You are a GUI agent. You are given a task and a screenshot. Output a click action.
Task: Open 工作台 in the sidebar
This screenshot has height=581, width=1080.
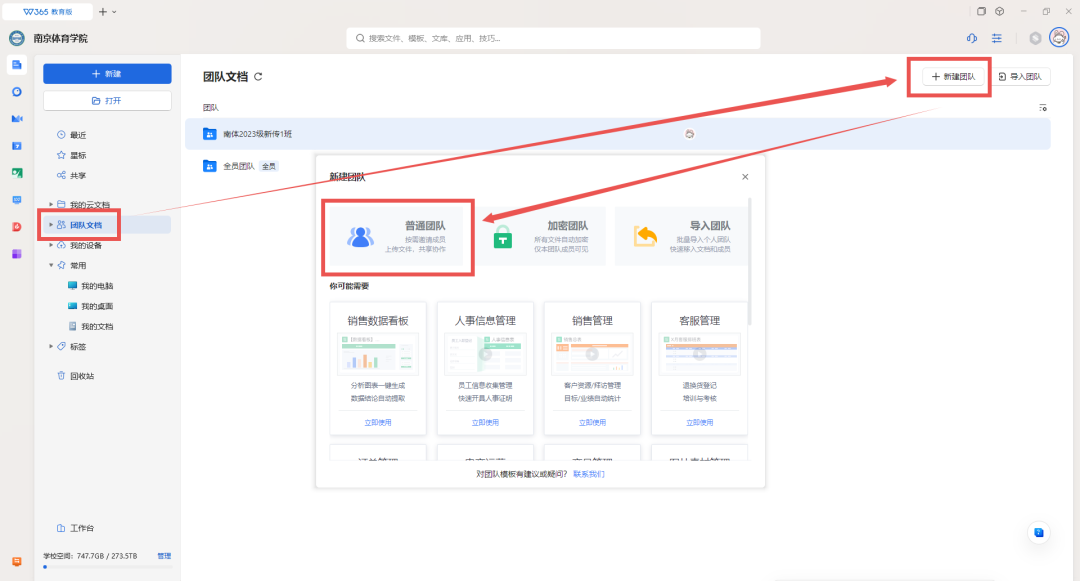76,528
